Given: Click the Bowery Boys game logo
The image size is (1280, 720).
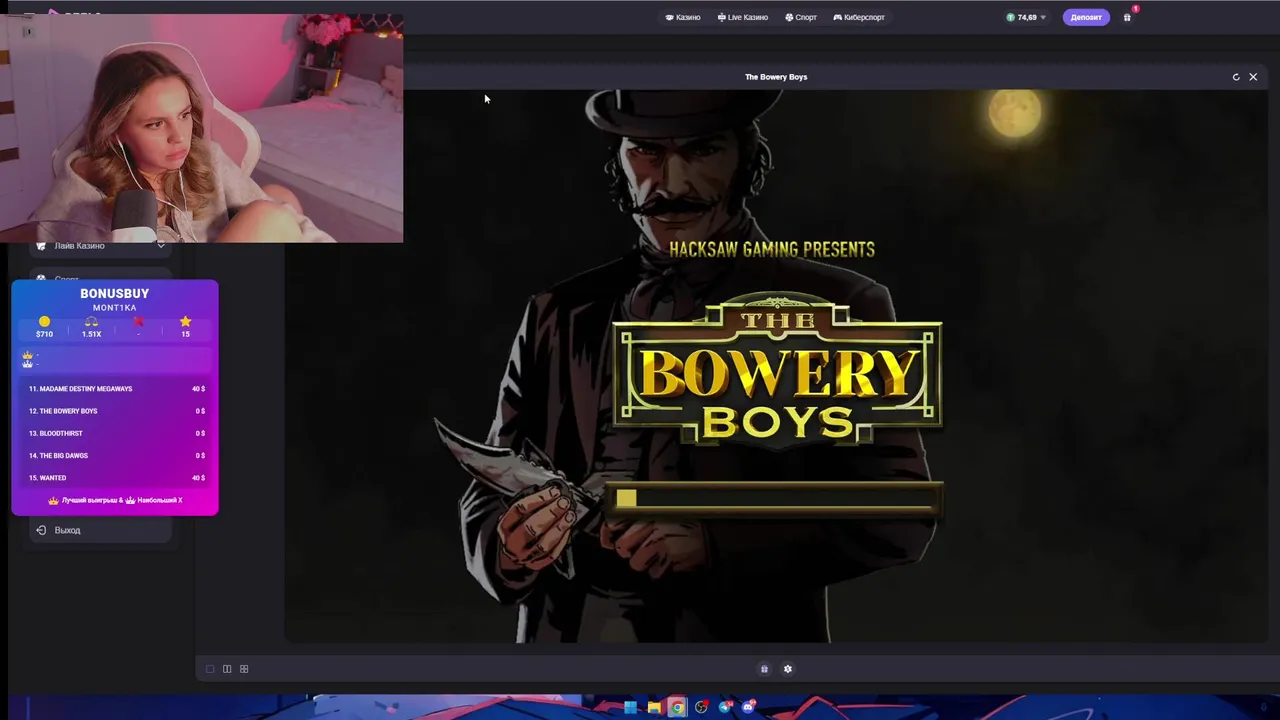Looking at the screenshot, I should (777, 370).
